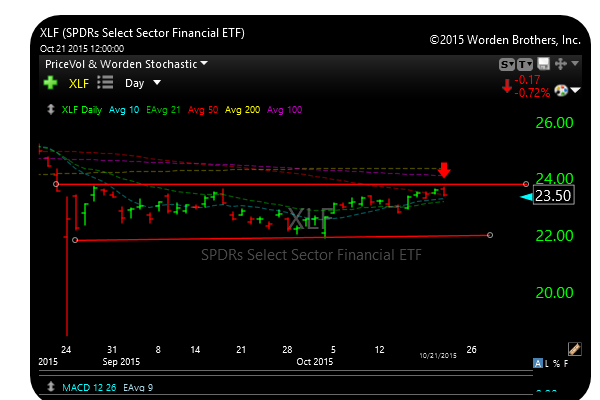The image size is (600, 400).
Task: Open the gray dropdown arrow beside the move icon
Action: tap(575, 63)
